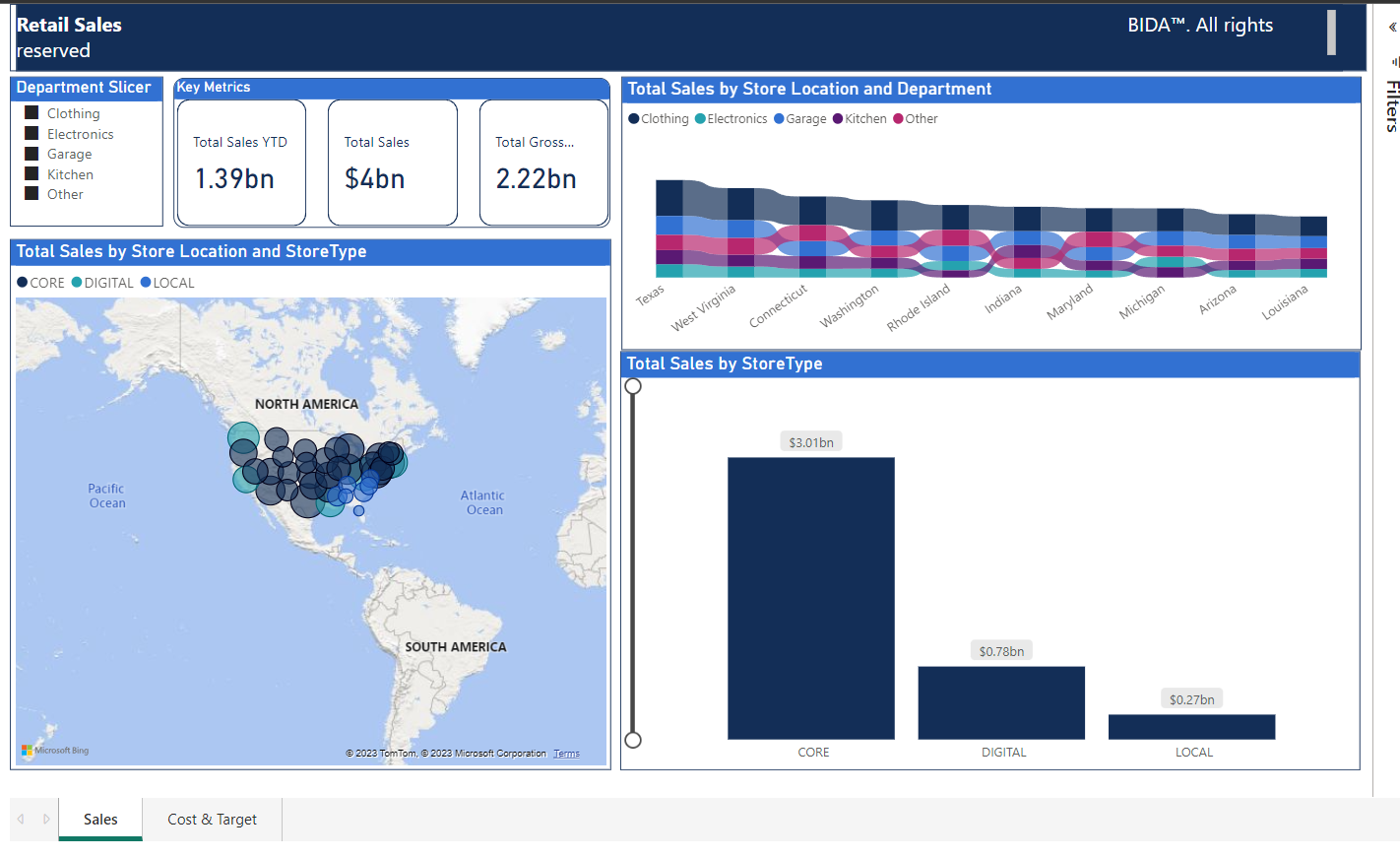This screenshot has width=1400, height=858.
Task: Click the previous-page arrow beside the Sales tab
Action: (20, 819)
